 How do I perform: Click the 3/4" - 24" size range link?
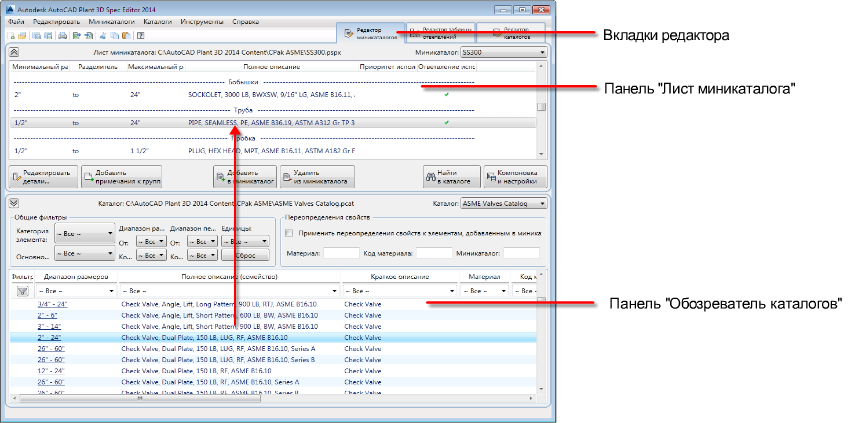(x=52, y=304)
